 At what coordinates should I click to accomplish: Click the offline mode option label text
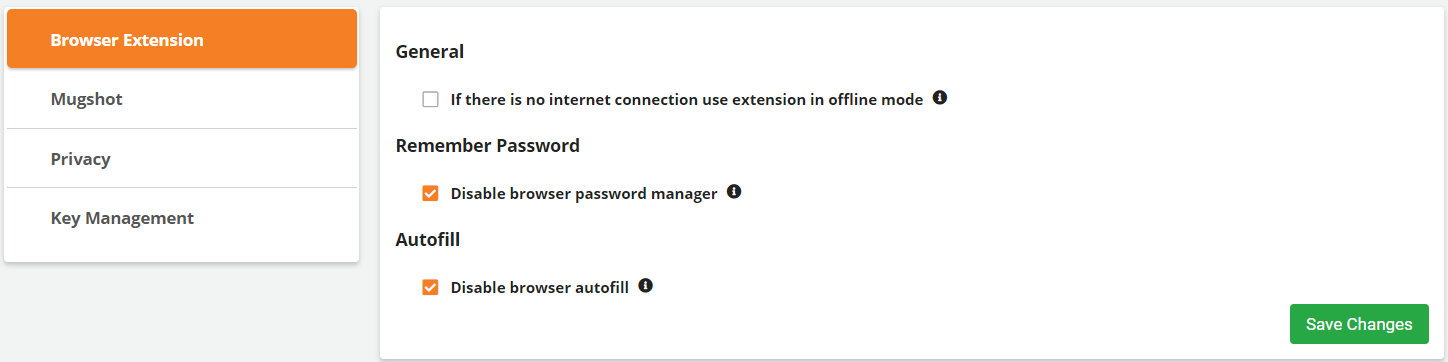click(x=687, y=100)
